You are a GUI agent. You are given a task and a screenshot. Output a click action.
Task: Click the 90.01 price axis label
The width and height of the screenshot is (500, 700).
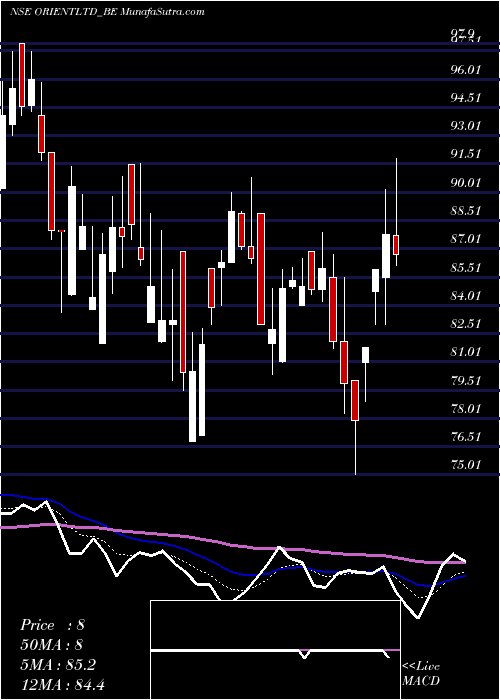[x=466, y=183]
